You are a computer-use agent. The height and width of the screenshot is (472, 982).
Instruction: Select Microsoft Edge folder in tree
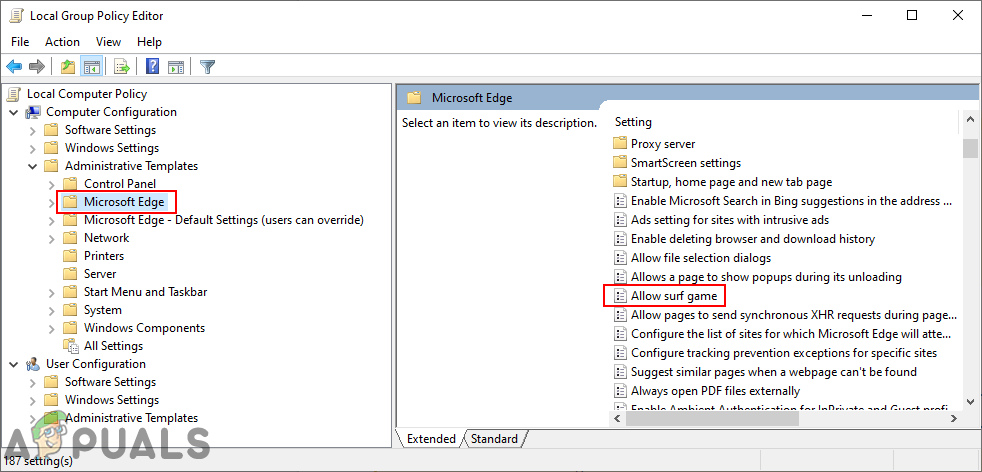pyautogui.click(x=124, y=202)
